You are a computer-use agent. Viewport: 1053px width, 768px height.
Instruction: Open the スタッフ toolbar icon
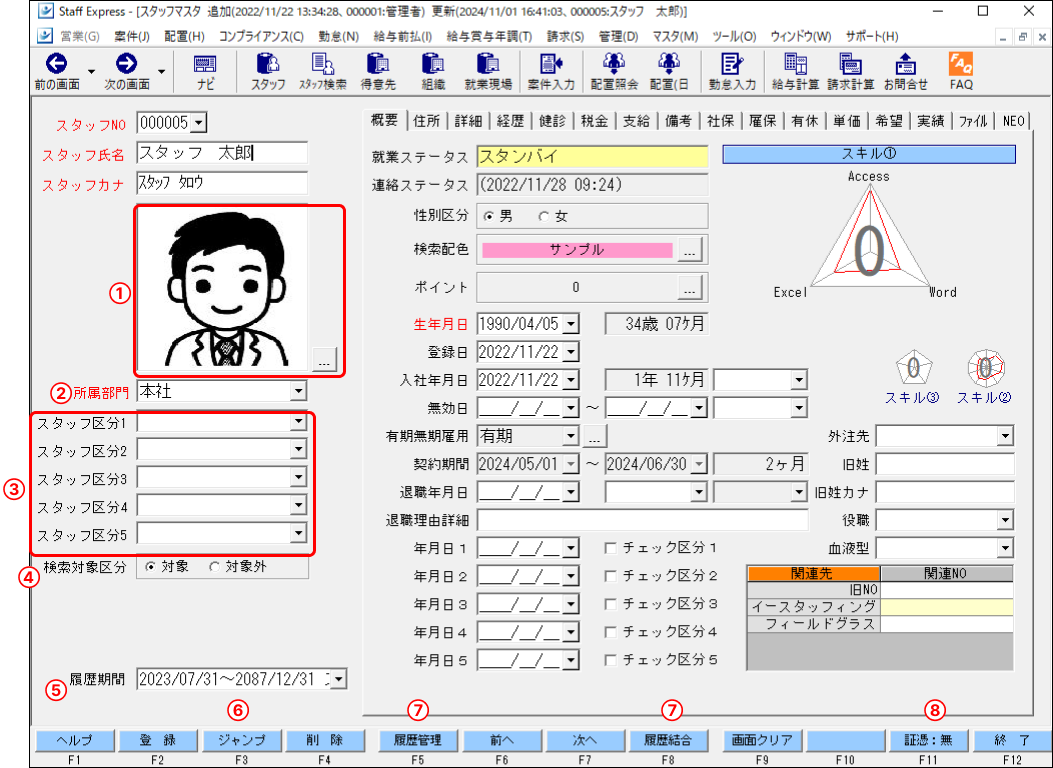(x=269, y=64)
